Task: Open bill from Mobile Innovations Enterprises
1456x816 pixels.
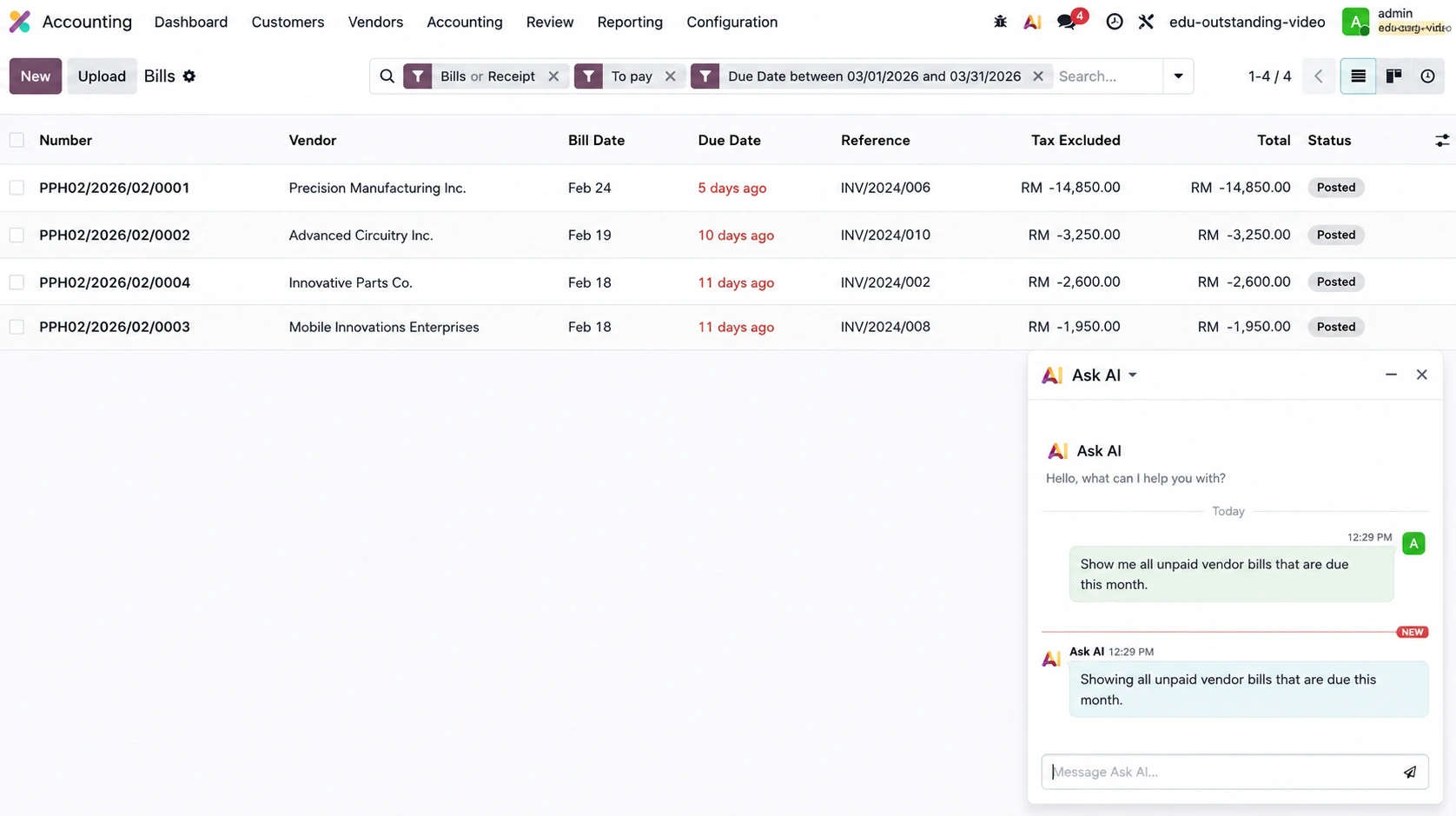Action: click(384, 327)
